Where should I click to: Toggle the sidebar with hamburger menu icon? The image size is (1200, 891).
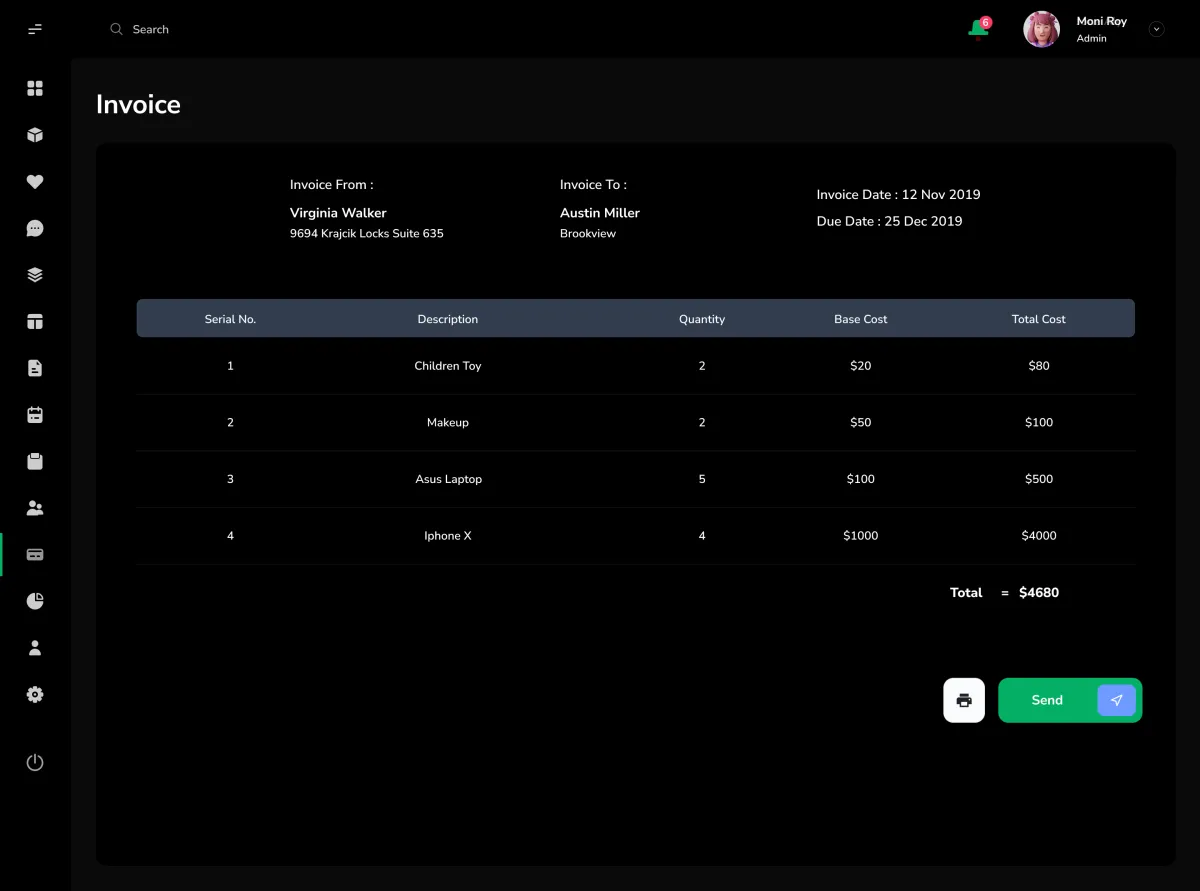(x=35, y=29)
